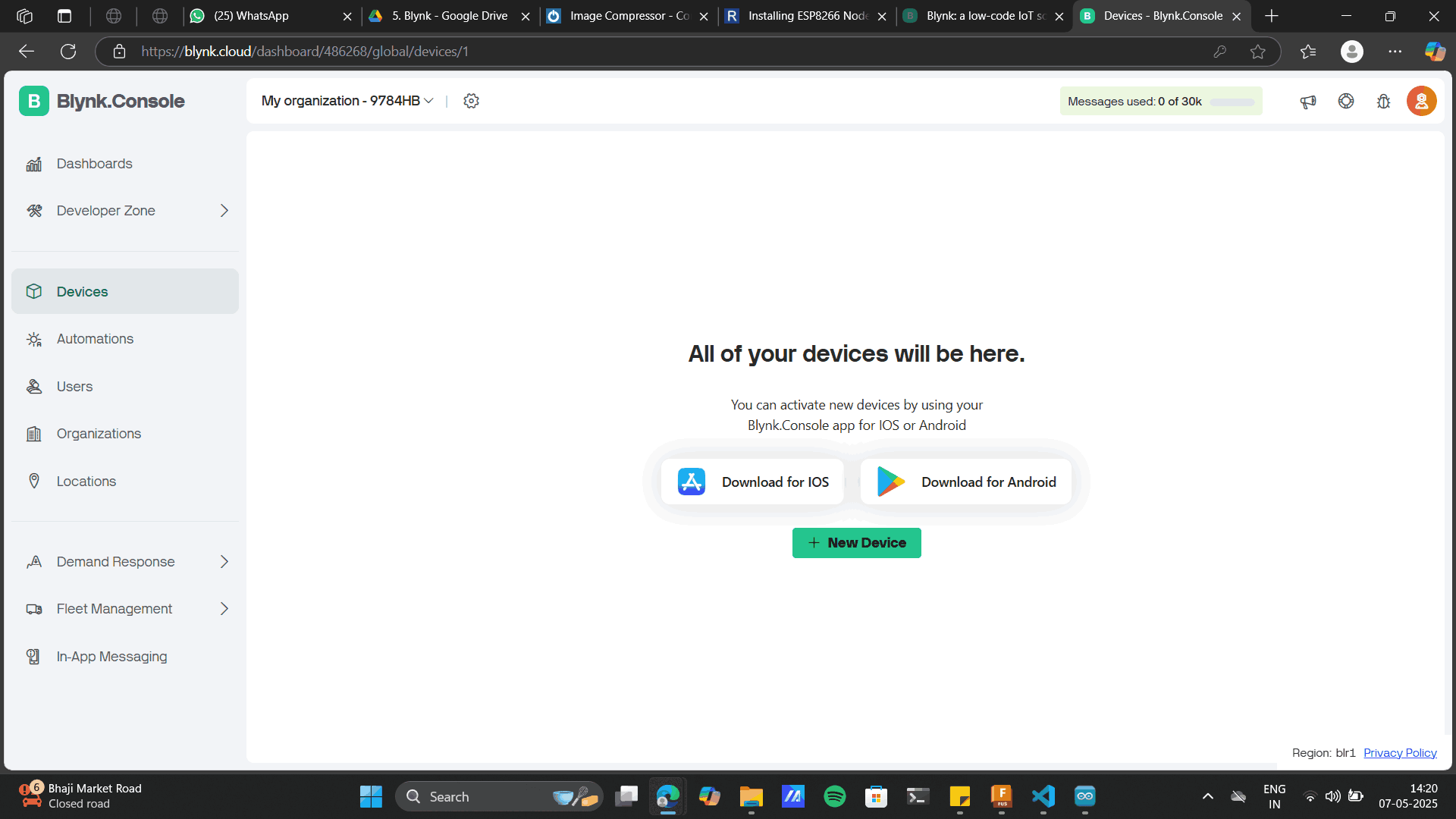Select Devices in the sidebar
This screenshot has width=1456, height=819.
tap(125, 291)
